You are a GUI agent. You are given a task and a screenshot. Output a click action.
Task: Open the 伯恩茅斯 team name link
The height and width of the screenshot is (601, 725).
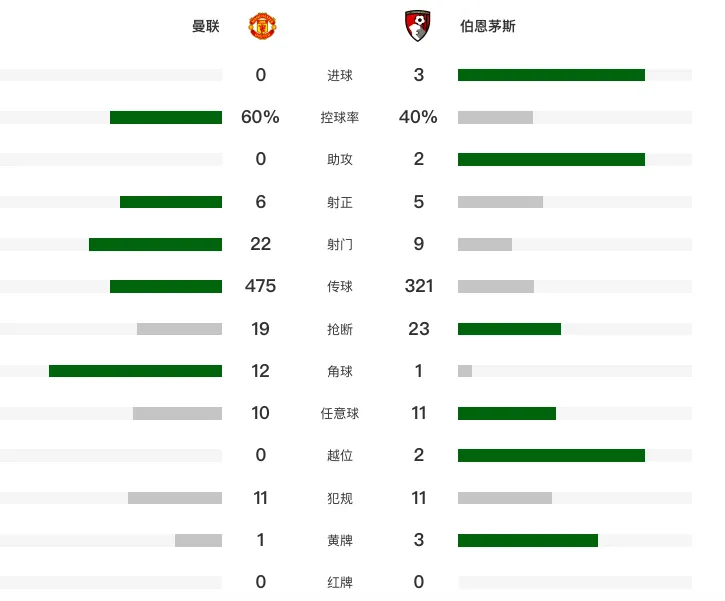(488, 26)
